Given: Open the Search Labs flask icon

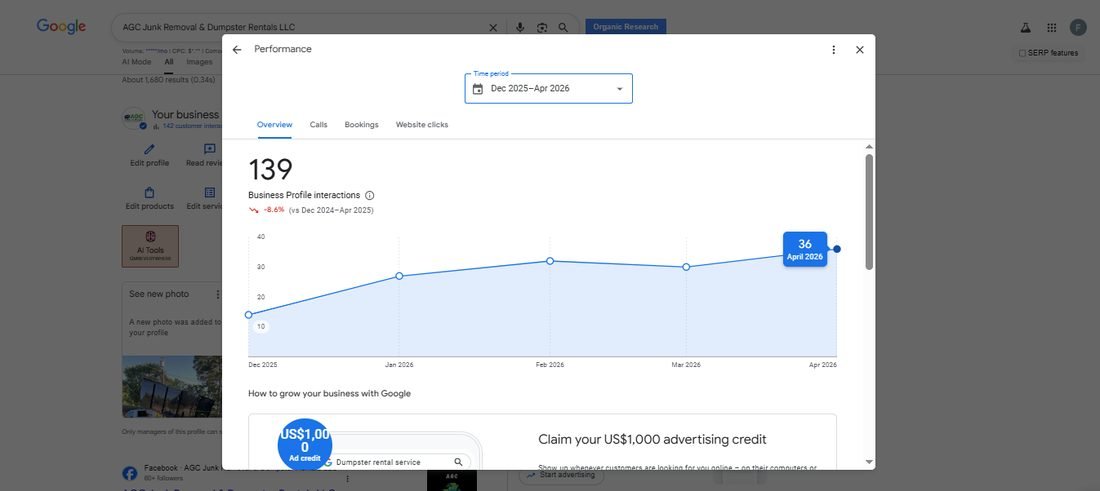Looking at the screenshot, I should 1025,27.
